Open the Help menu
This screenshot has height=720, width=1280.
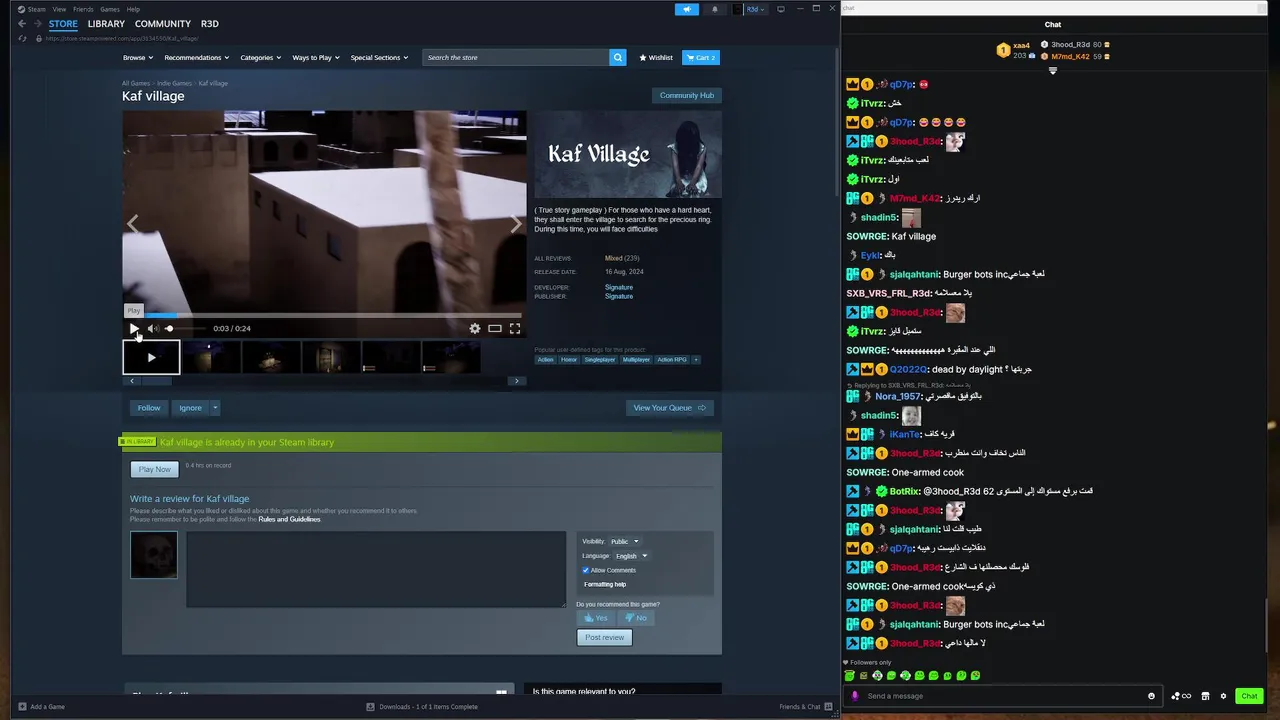point(133,9)
